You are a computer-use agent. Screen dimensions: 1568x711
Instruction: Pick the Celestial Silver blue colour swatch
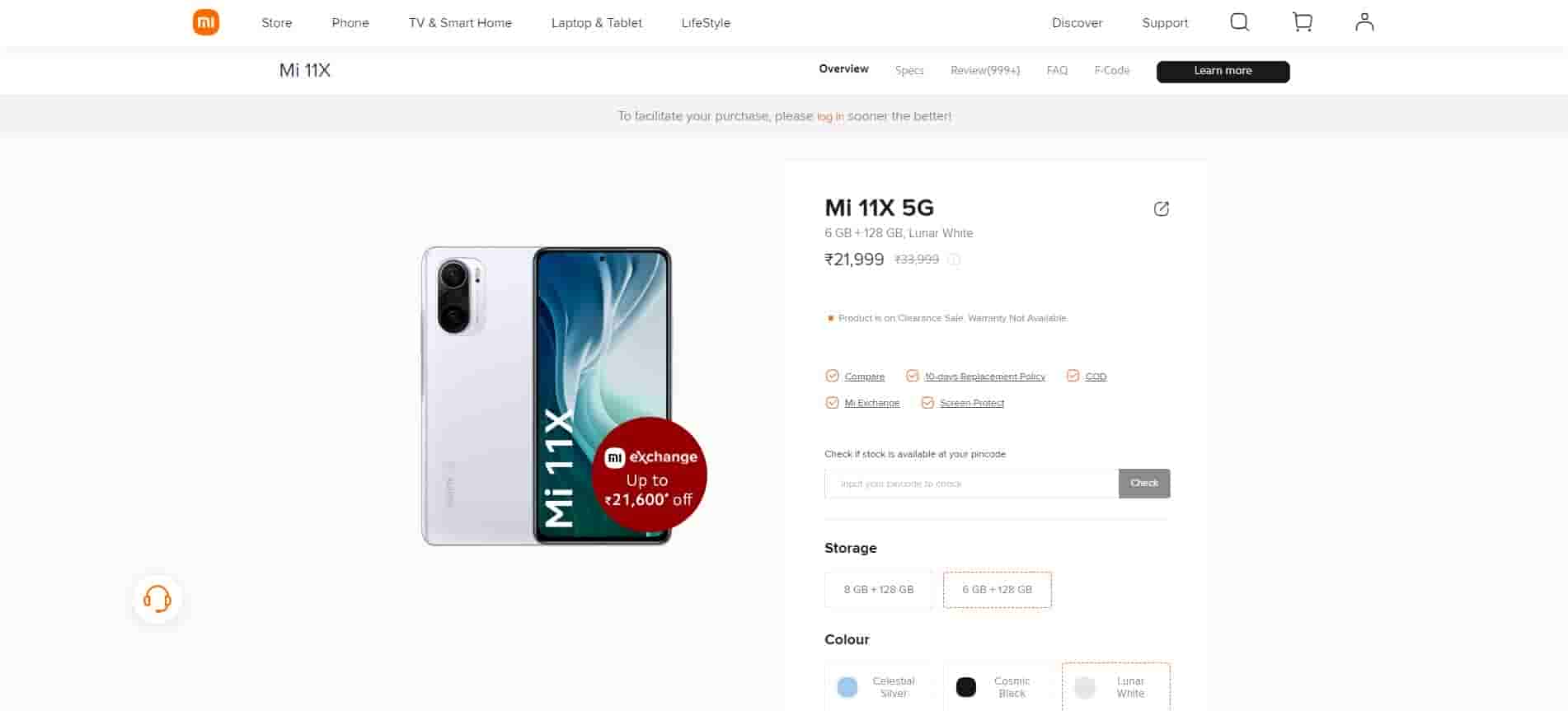tap(847, 687)
